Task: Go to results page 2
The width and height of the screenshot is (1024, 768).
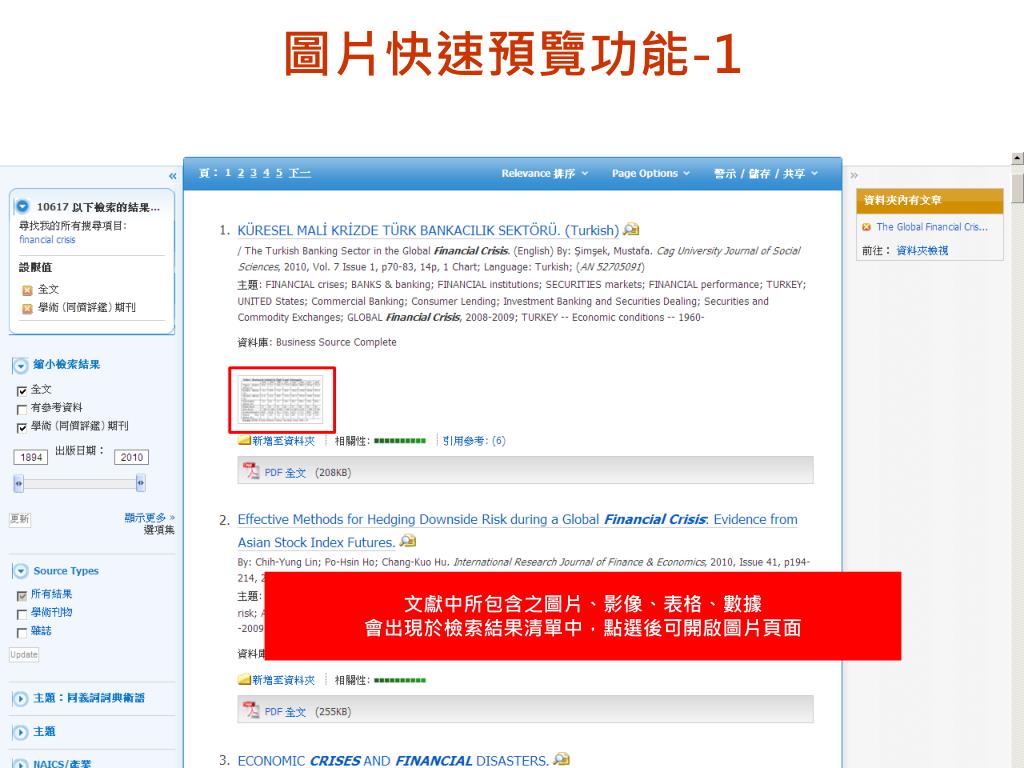Action: pos(241,173)
